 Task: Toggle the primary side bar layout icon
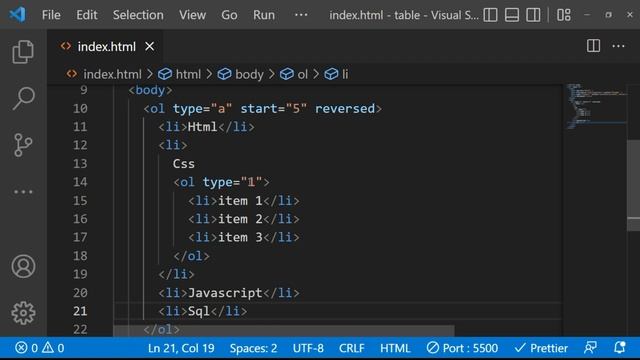(490, 15)
